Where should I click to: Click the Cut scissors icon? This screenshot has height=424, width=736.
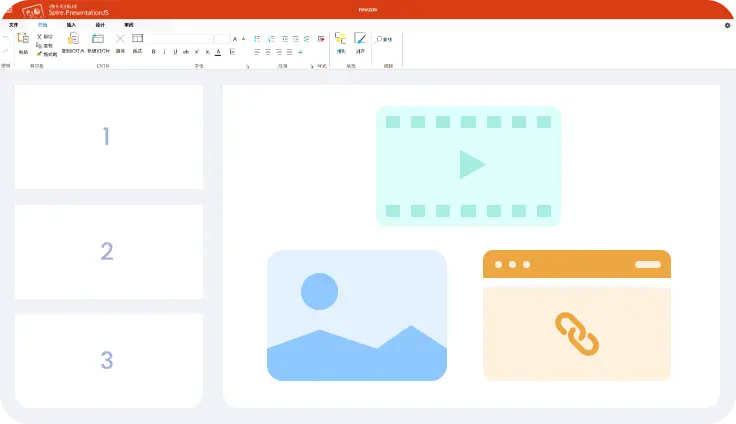click(39, 36)
